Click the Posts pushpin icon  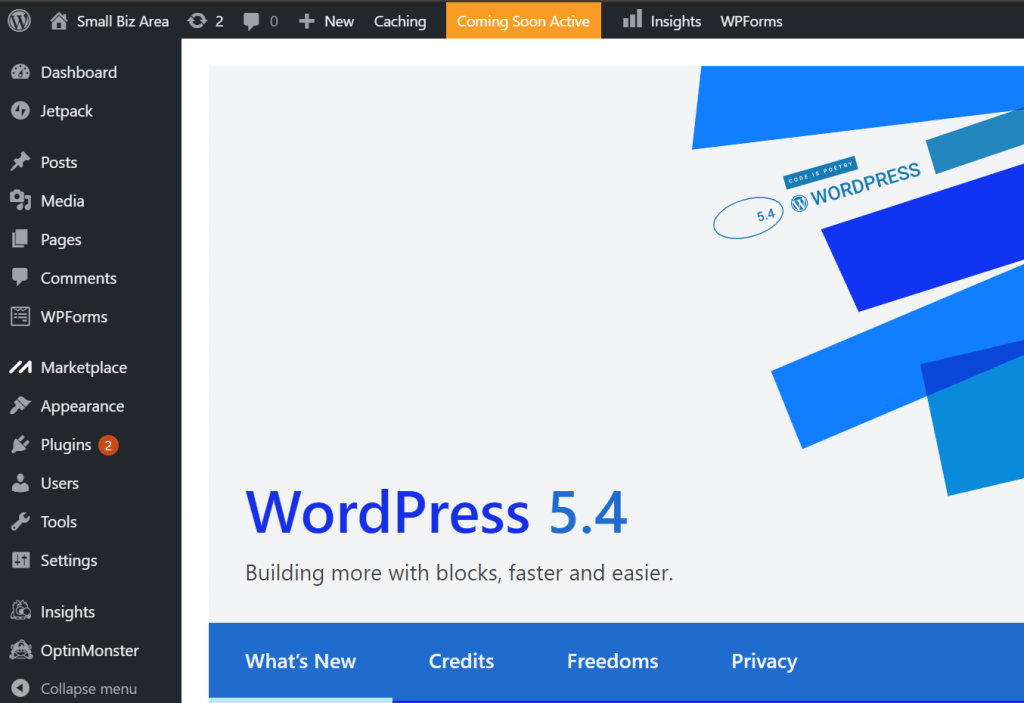pos(20,161)
